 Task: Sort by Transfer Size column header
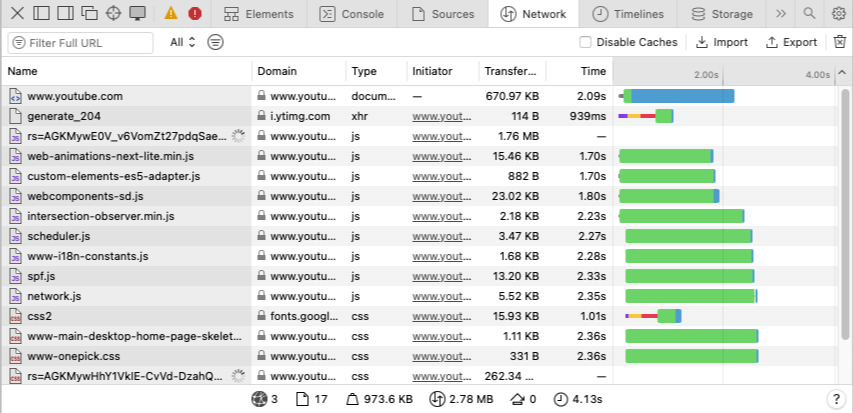point(512,71)
